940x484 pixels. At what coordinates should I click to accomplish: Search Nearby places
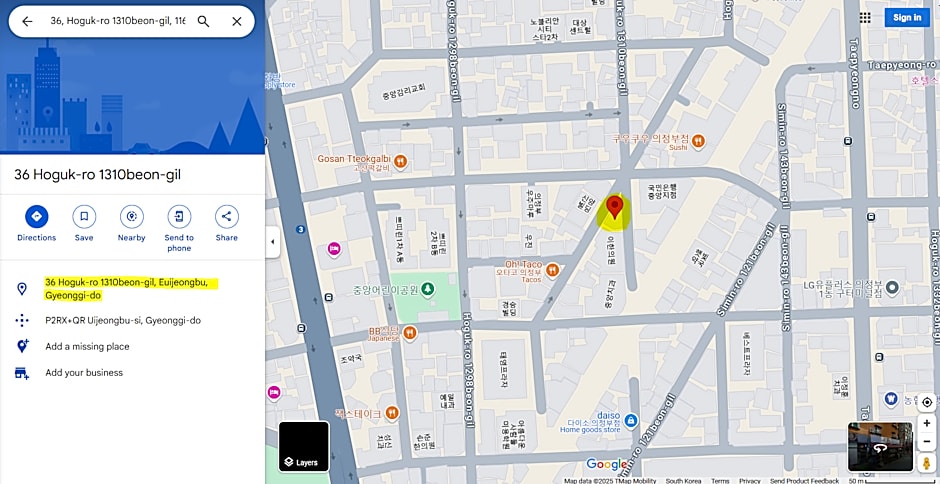click(x=131, y=224)
